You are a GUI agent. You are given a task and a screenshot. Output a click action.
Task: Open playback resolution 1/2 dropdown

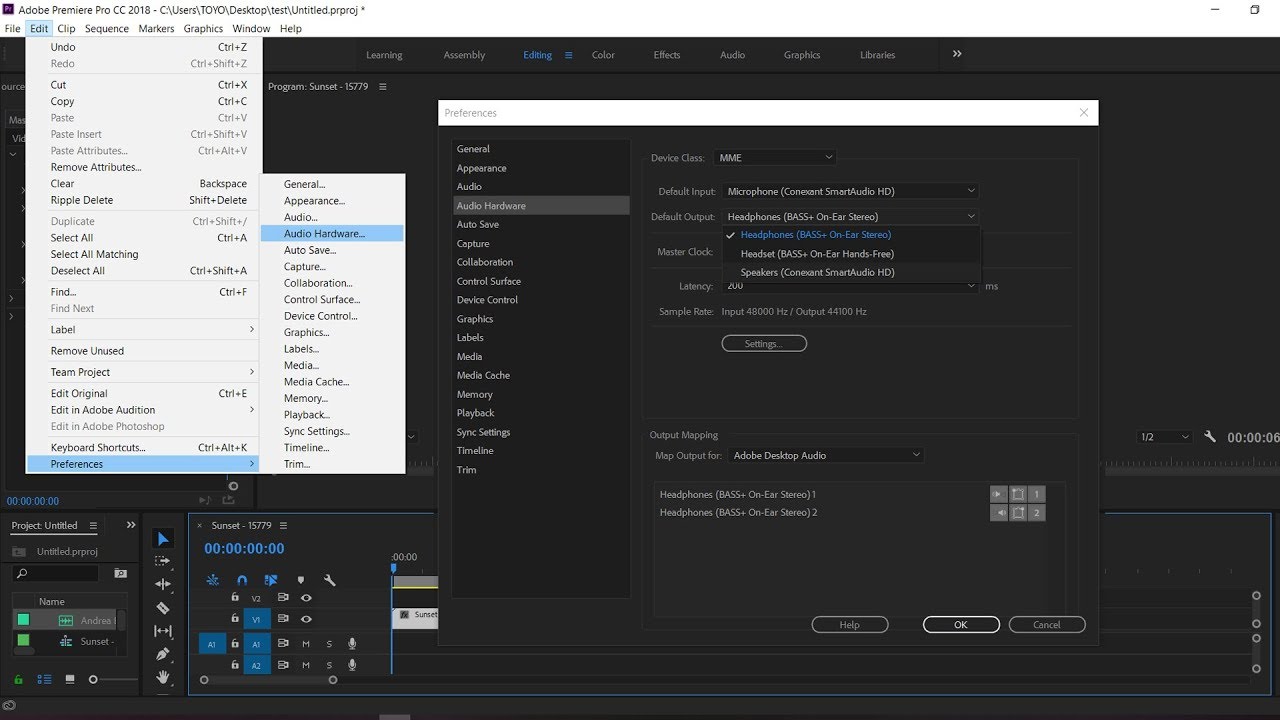(x=1165, y=437)
